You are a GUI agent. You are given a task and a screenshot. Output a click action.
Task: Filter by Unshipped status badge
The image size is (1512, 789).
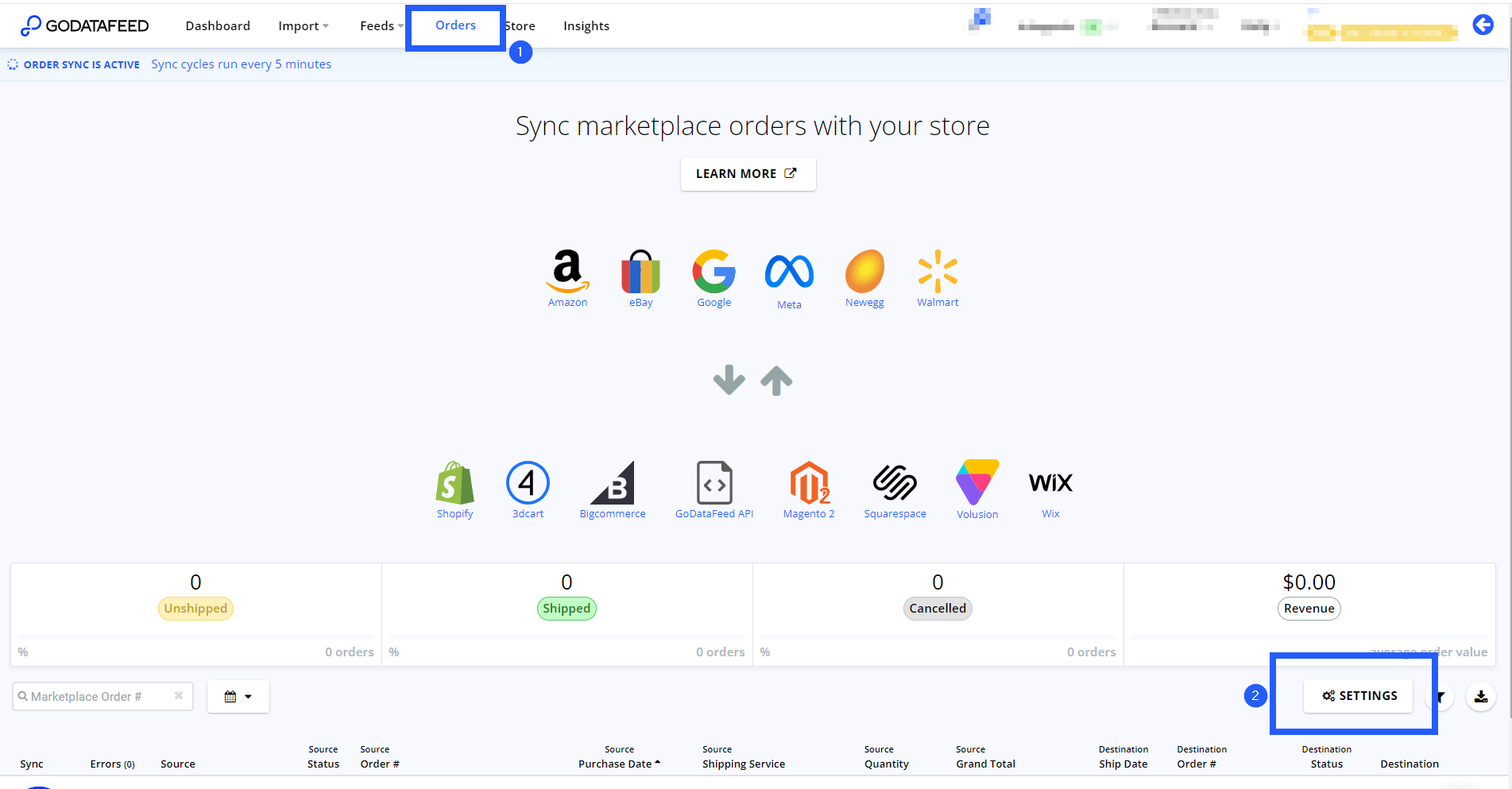point(195,609)
